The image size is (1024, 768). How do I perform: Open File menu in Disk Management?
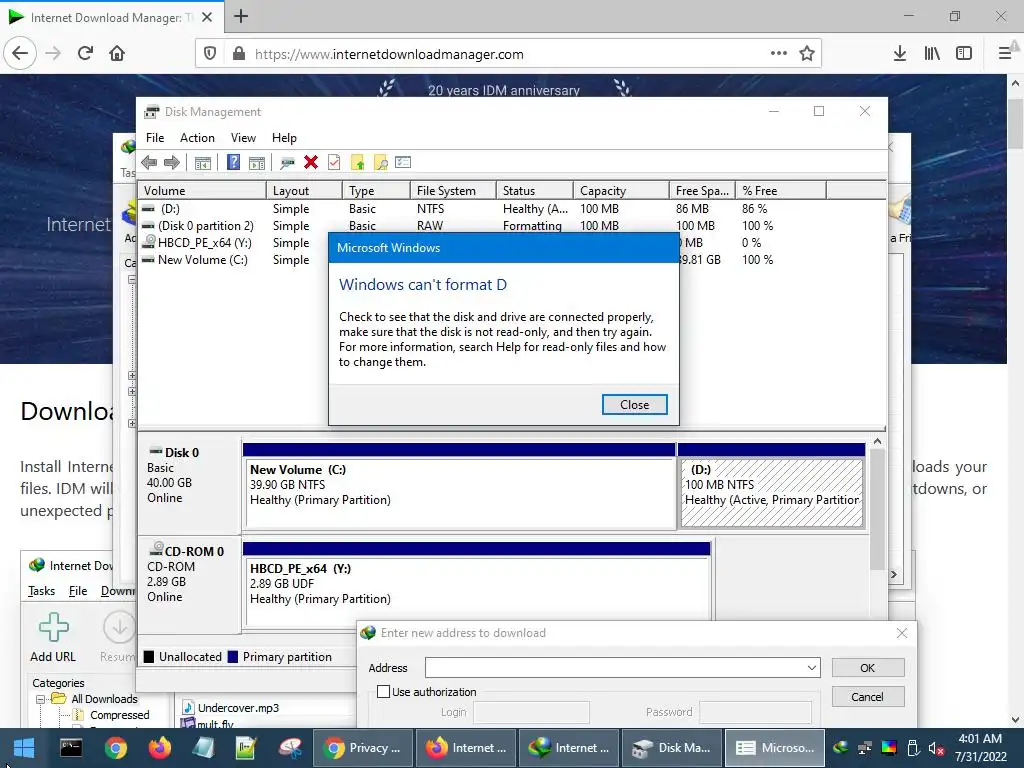tap(155, 138)
